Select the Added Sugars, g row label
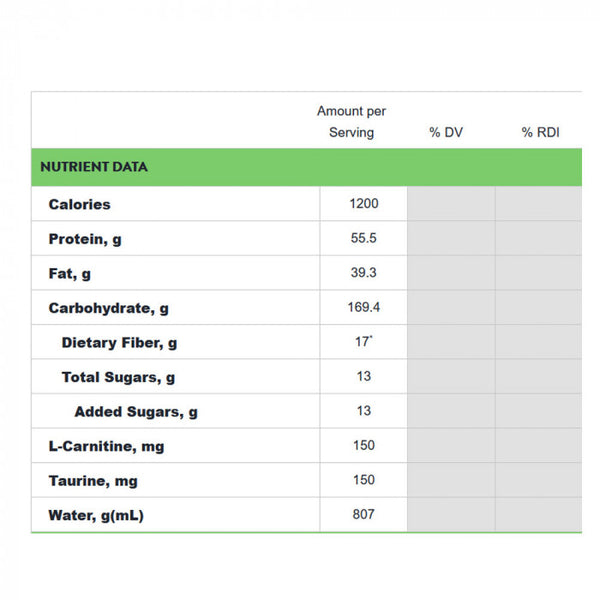The height and width of the screenshot is (600, 600). pos(136,412)
